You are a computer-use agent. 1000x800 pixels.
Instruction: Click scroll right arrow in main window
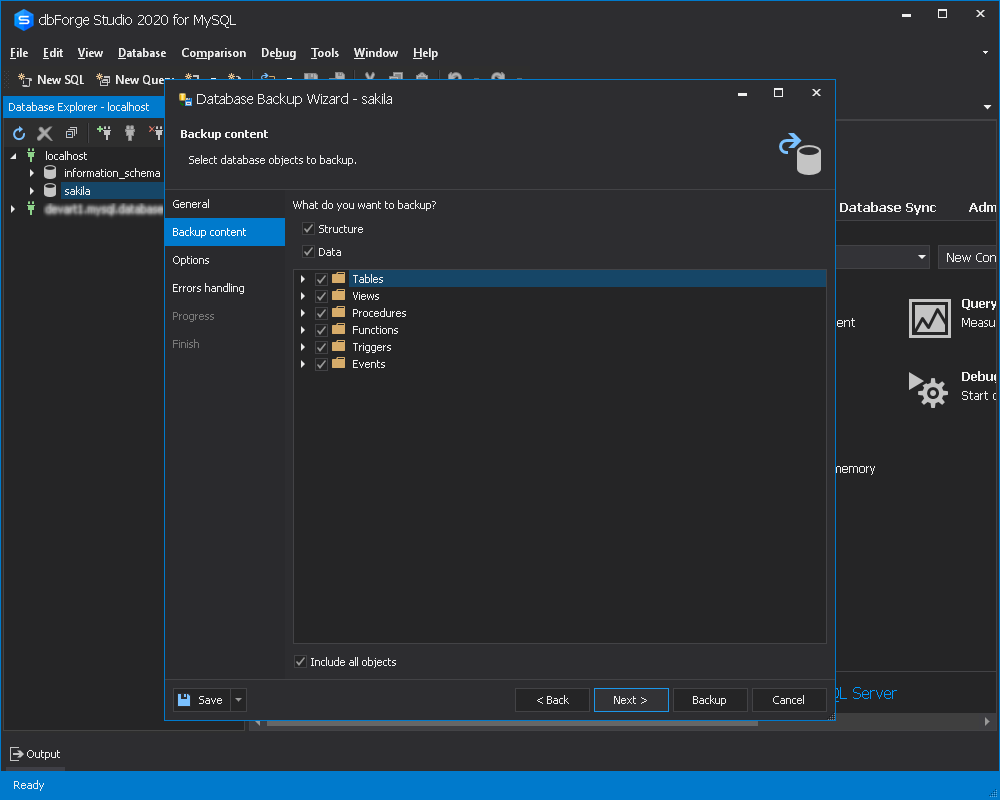(x=987, y=722)
